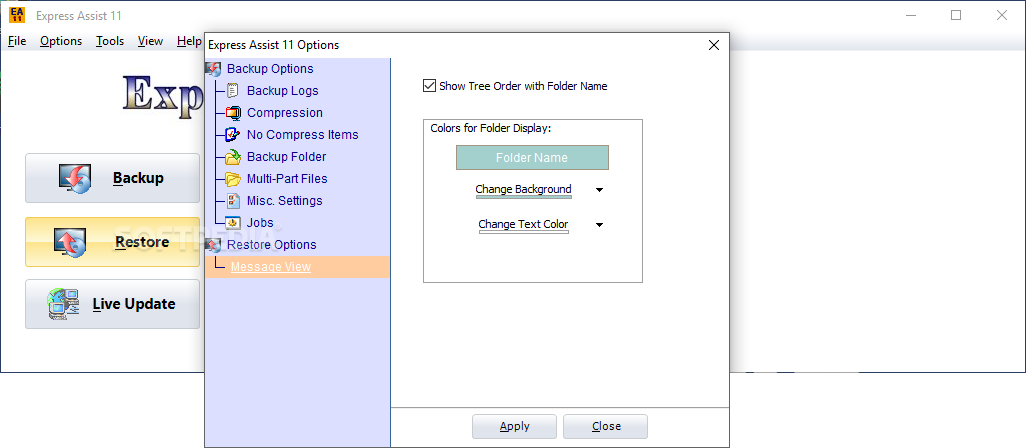
Task: Select Backup Folder in the options tree
Action: point(287,157)
